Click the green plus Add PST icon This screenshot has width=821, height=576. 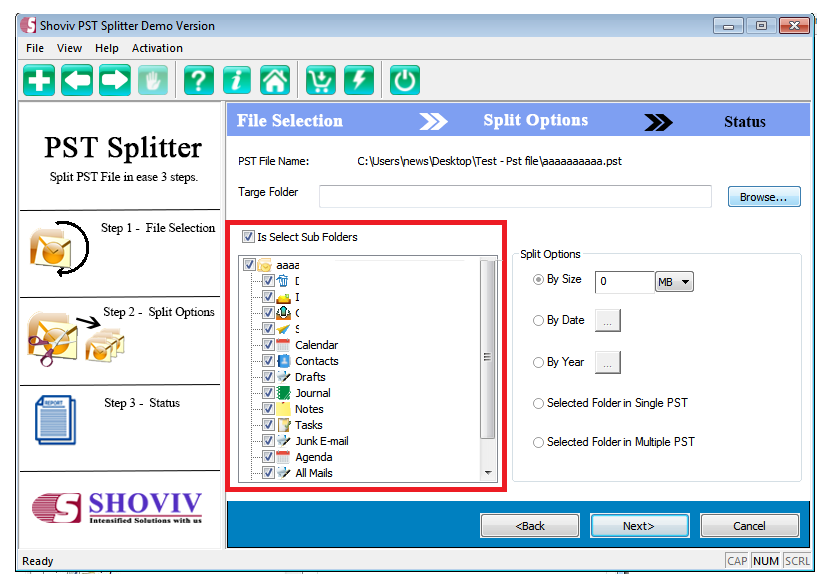pos(38,79)
